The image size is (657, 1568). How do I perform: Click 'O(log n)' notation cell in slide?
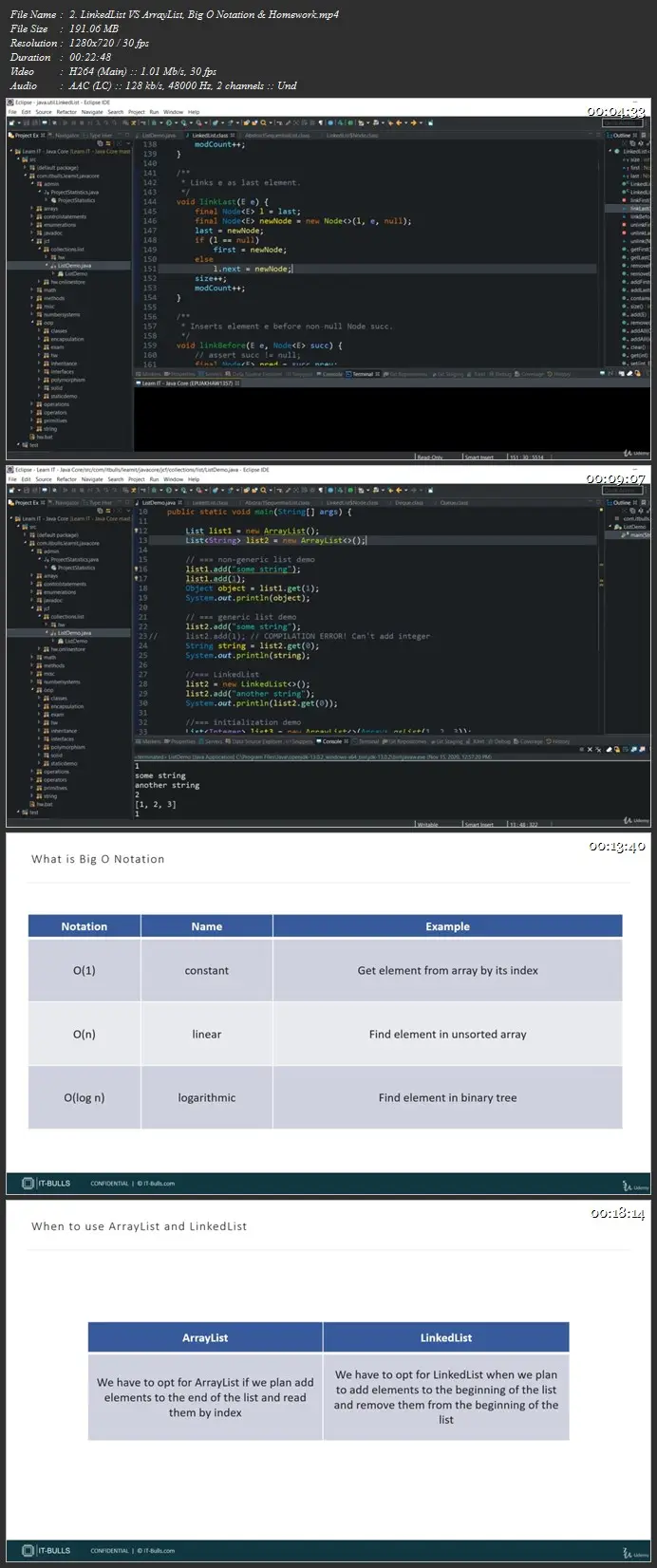[84, 1097]
